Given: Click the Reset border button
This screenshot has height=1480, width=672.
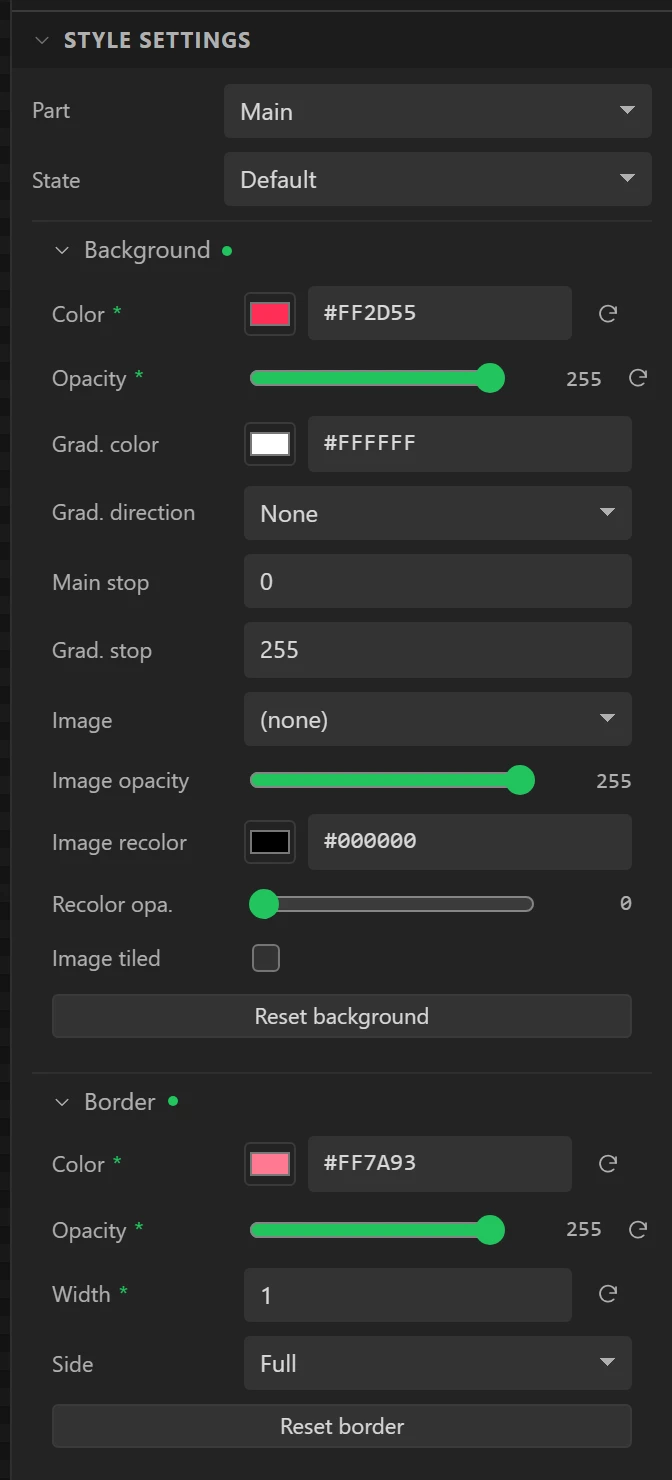Looking at the screenshot, I should 342,1426.
